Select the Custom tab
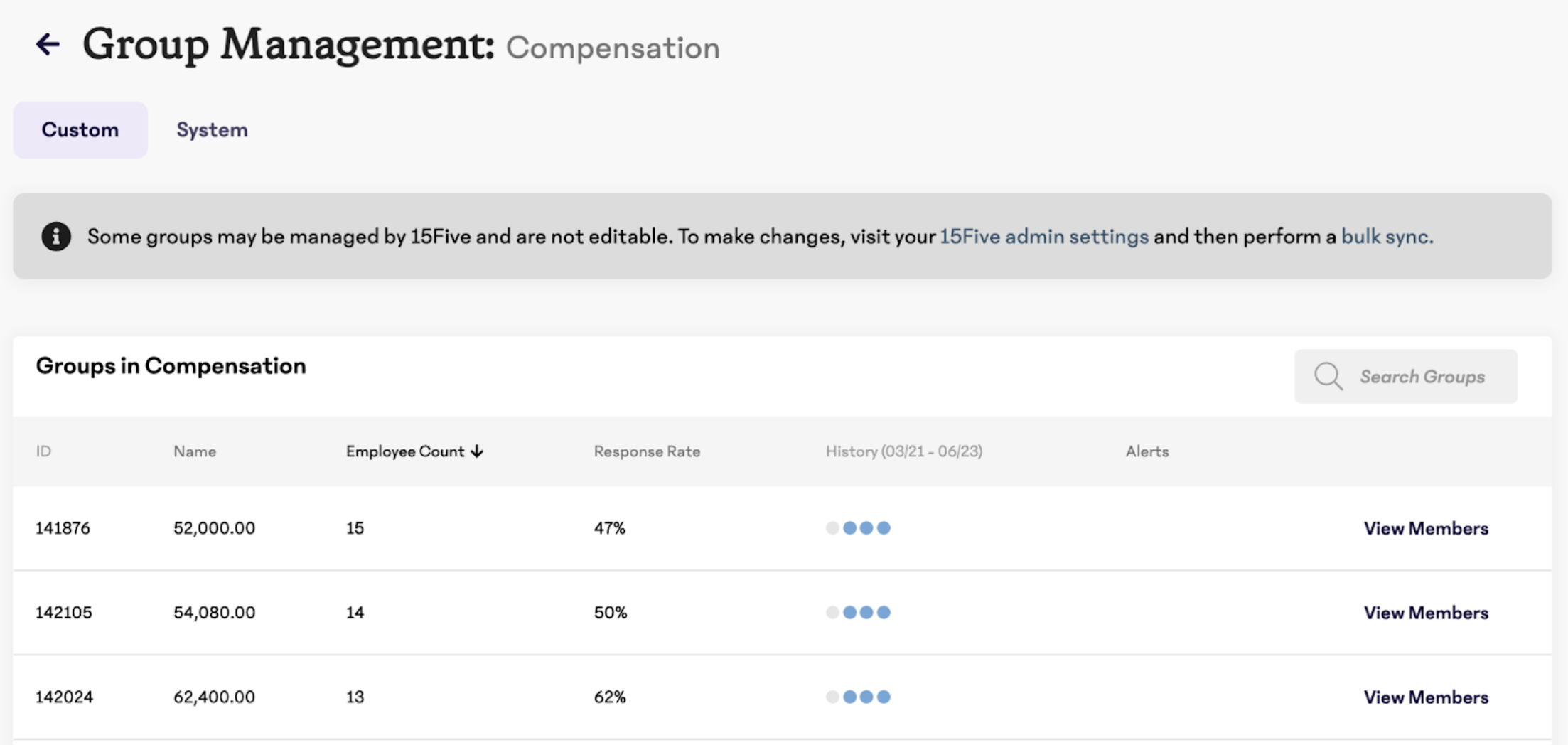This screenshot has width=1568, height=745. pos(80,130)
